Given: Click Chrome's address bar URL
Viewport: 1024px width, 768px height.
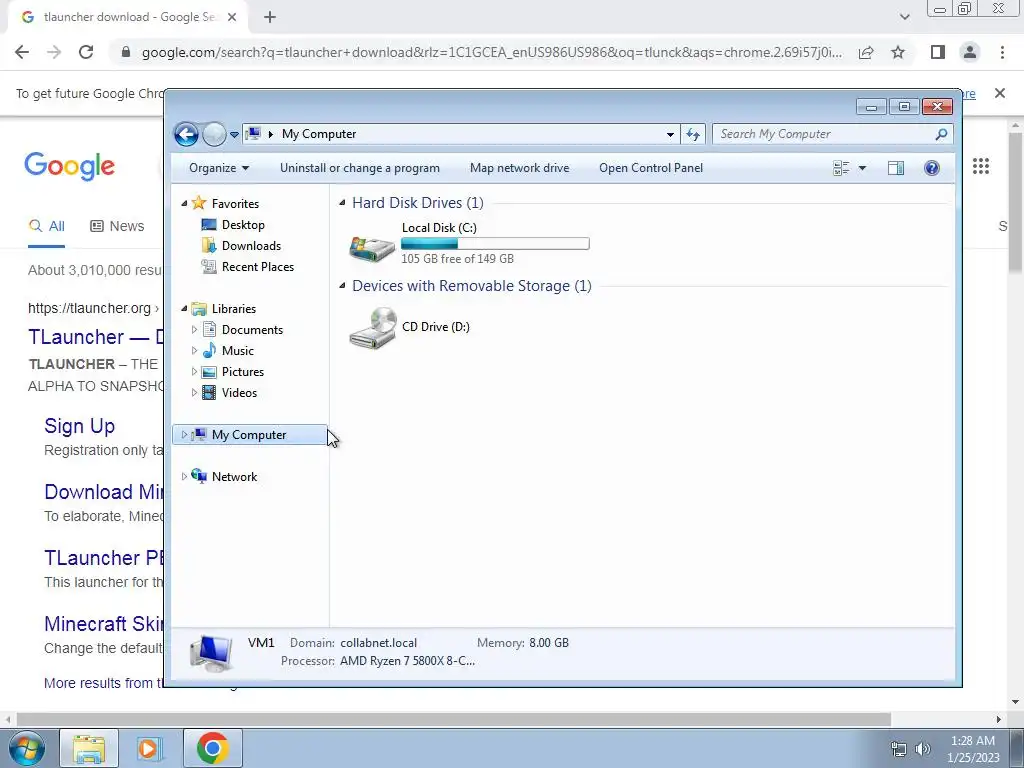Looking at the screenshot, I should tap(491, 52).
